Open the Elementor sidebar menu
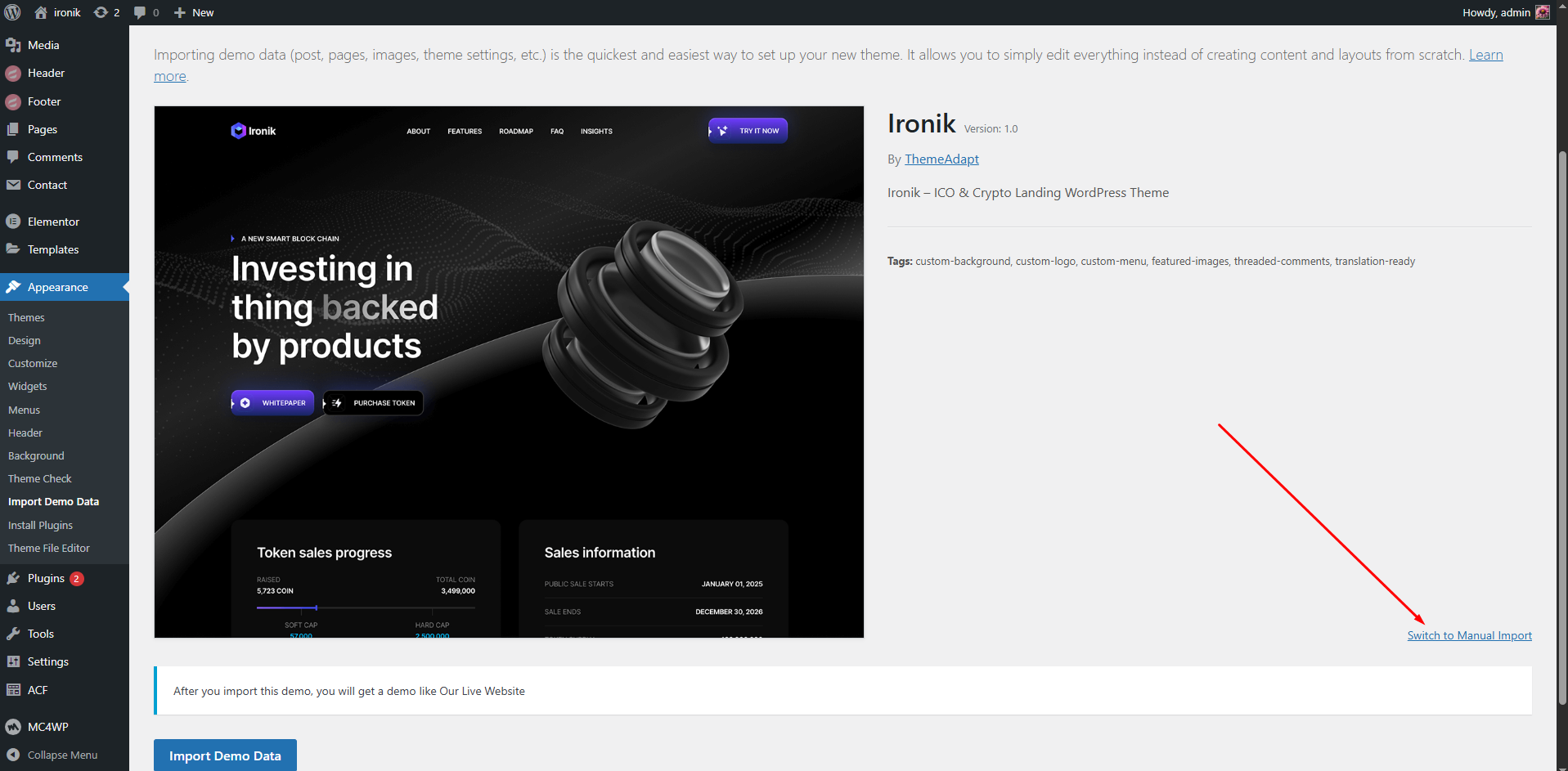1568x771 pixels. (53, 222)
